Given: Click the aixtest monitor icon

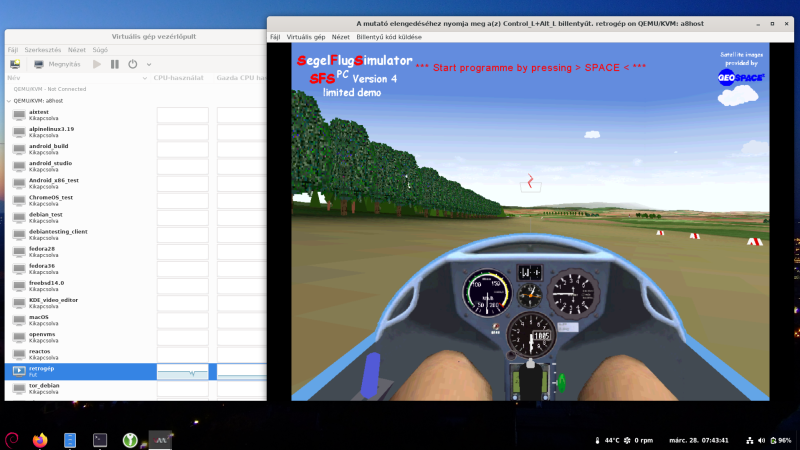Looking at the screenshot, I should pos(19,115).
